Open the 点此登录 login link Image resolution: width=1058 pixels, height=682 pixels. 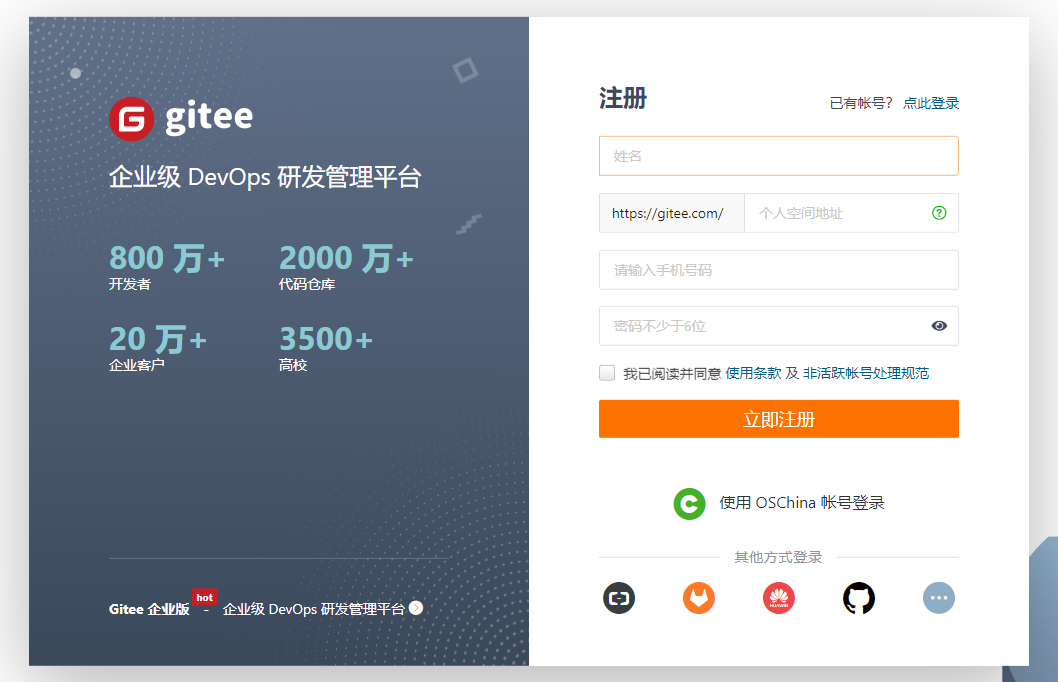pyautogui.click(x=931, y=103)
